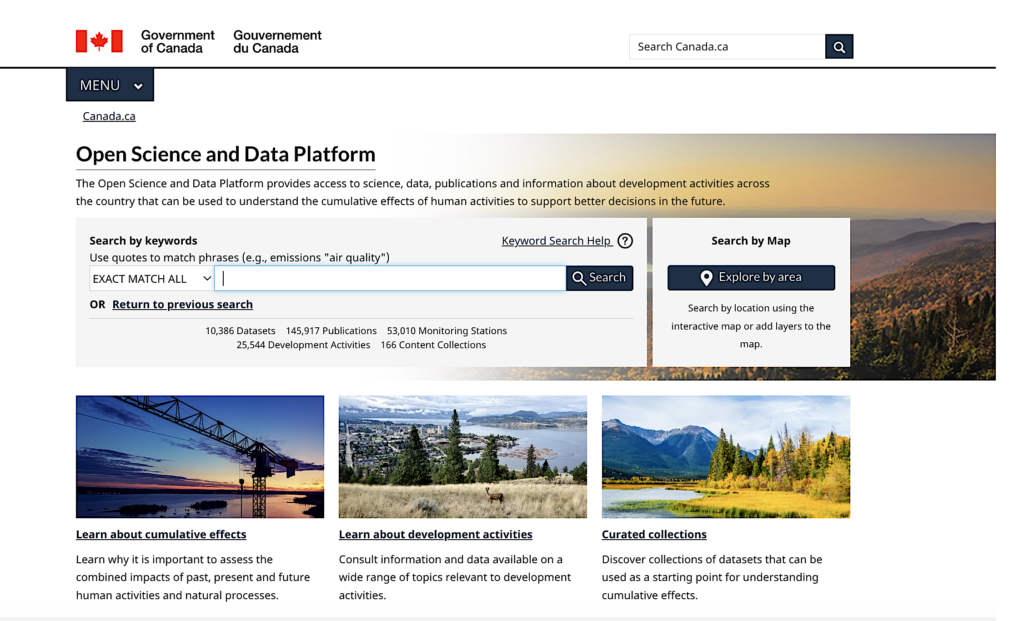This screenshot has width=1024, height=621.
Task: Click the magnifier icon in the Search button
Action: [579, 278]
